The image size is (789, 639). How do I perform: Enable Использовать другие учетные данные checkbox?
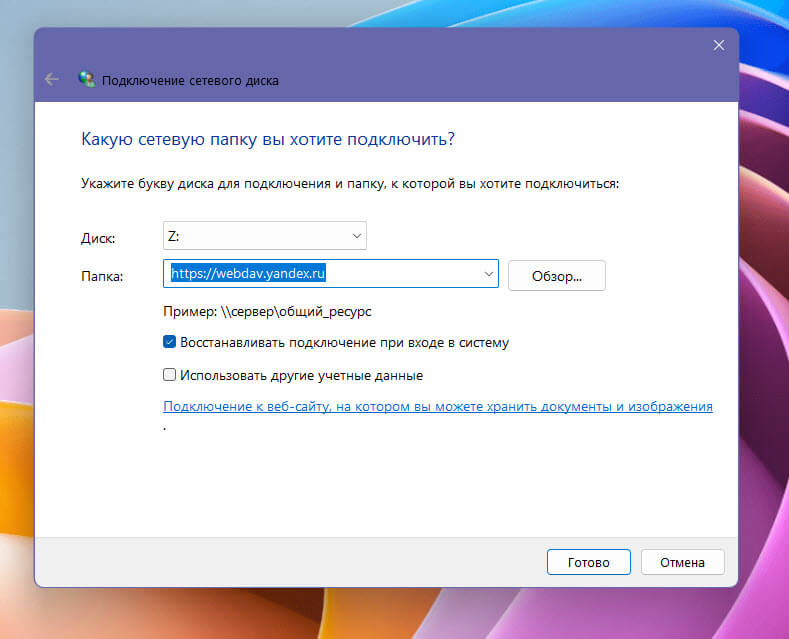click(x=170, y=375)
